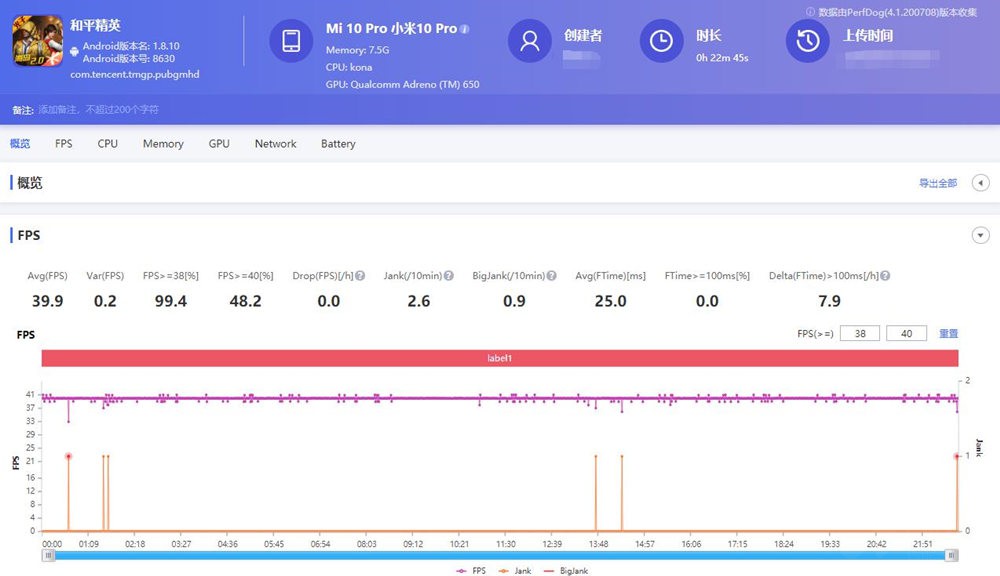Click the help icon next to Delta(FTime)>100ms[/h]
Screen dimensions: 1000x576
[885, 276]
